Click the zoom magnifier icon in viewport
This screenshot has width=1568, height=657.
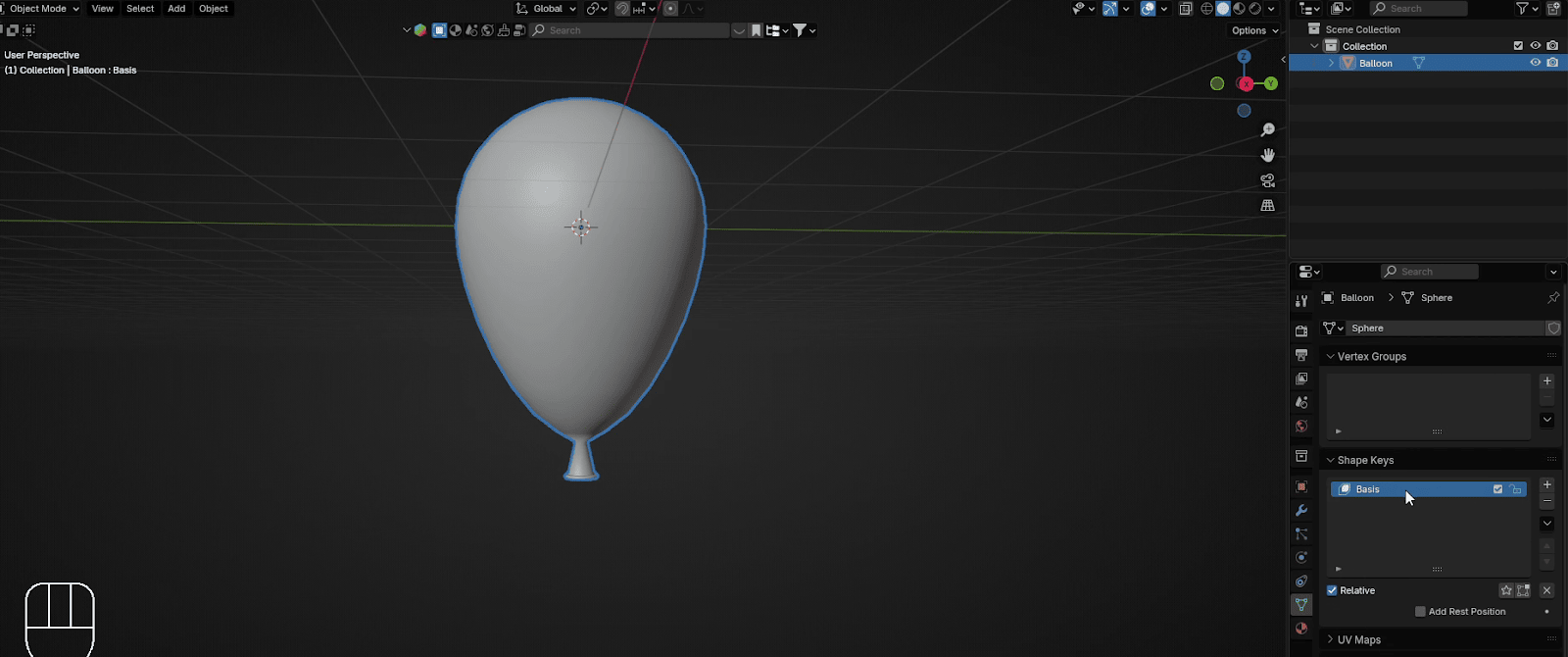1267,129
